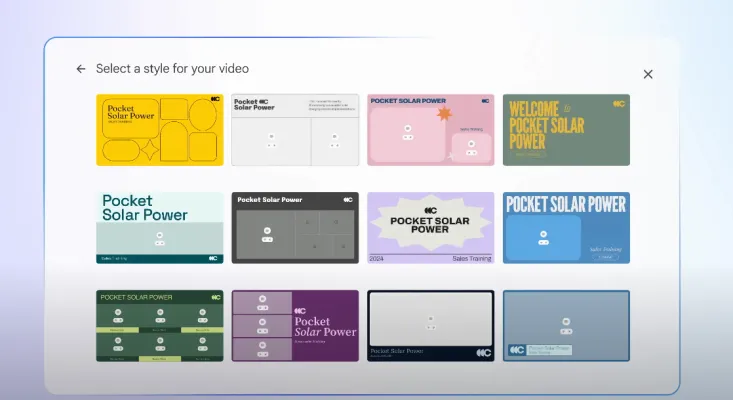Pick the pink style with orange starburst
733x400 pixels.
[x=430, y=130]
